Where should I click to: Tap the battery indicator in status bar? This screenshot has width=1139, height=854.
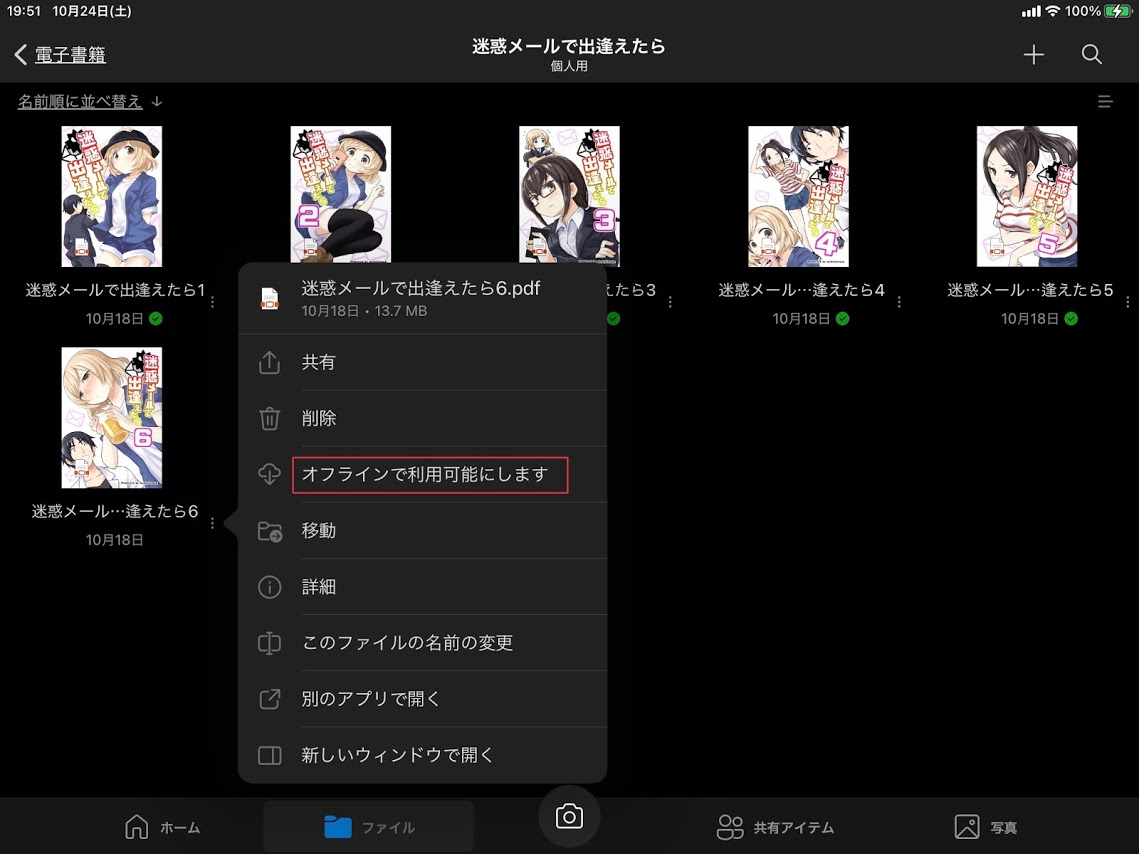[1117, 11]
